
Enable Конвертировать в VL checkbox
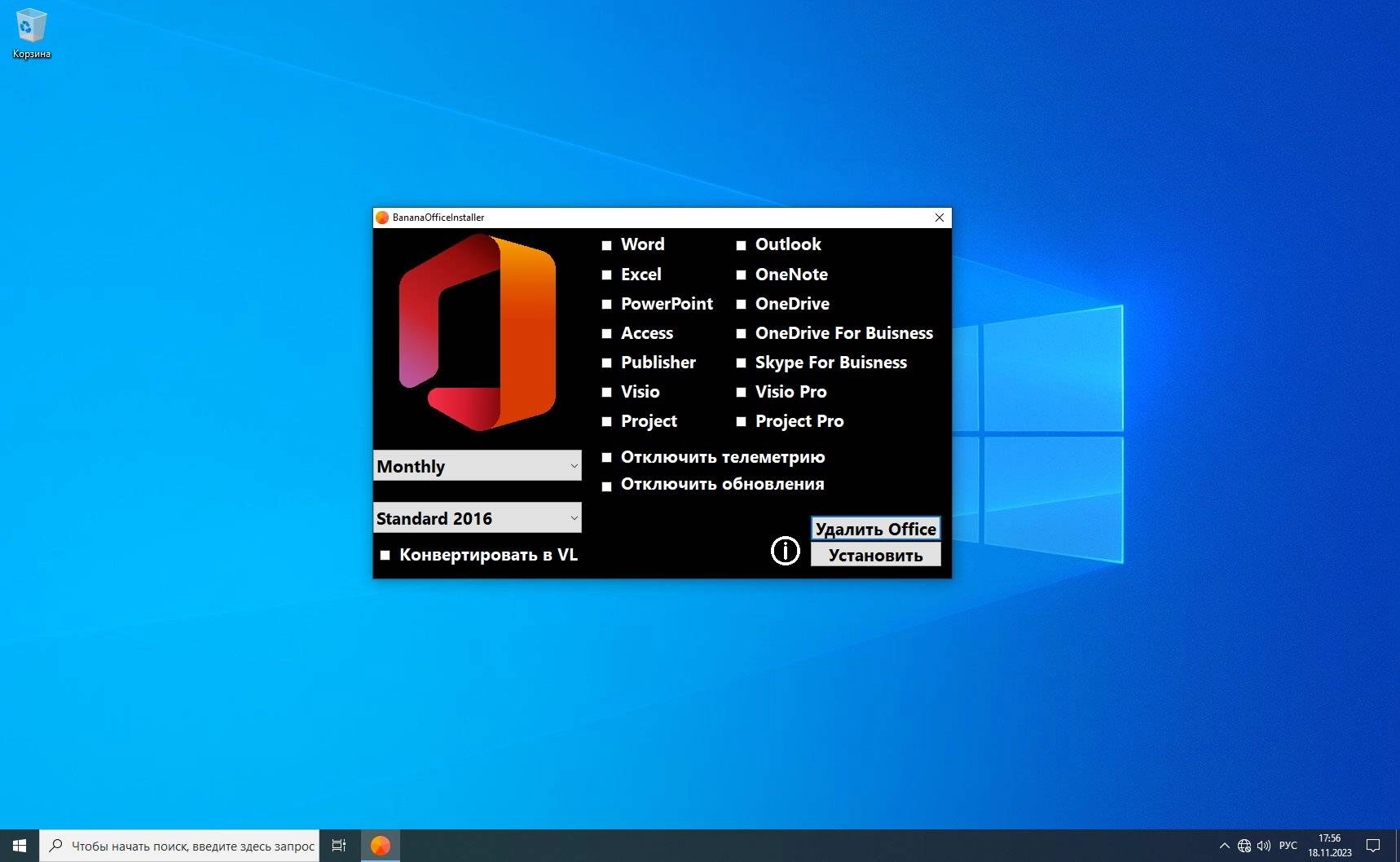[385, 556]
